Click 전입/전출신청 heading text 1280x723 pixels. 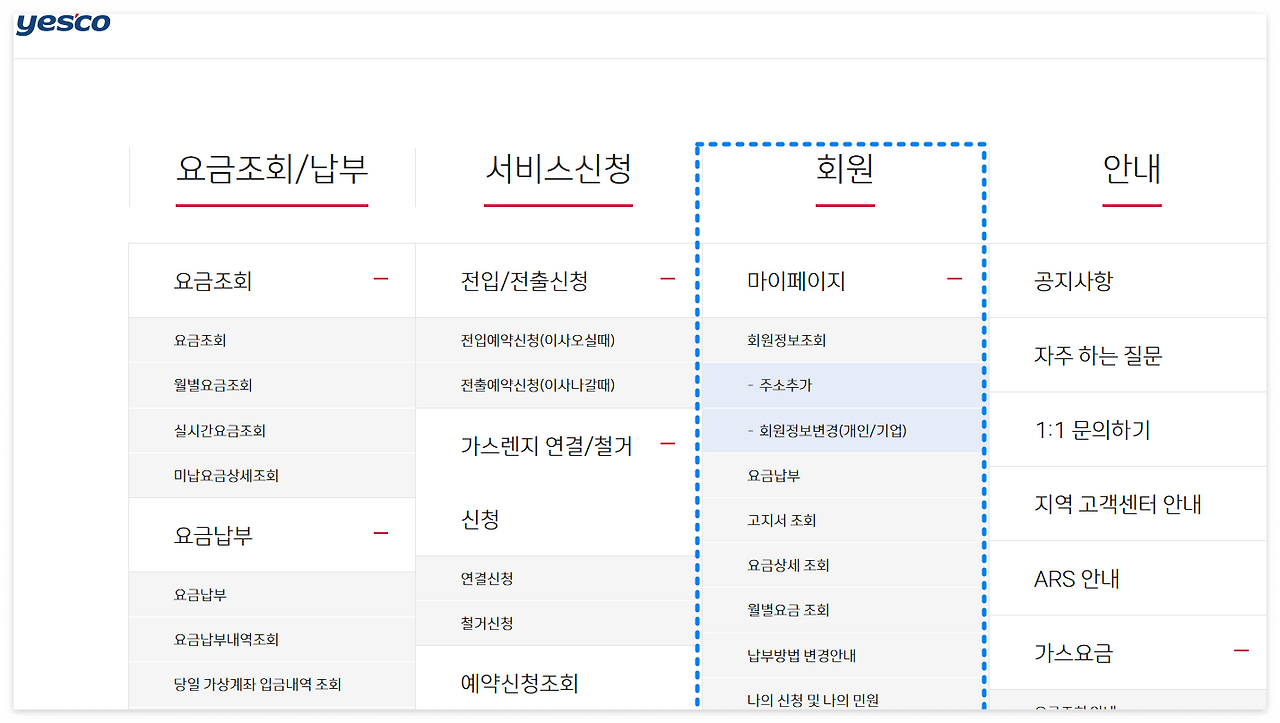tap(524, 281)
